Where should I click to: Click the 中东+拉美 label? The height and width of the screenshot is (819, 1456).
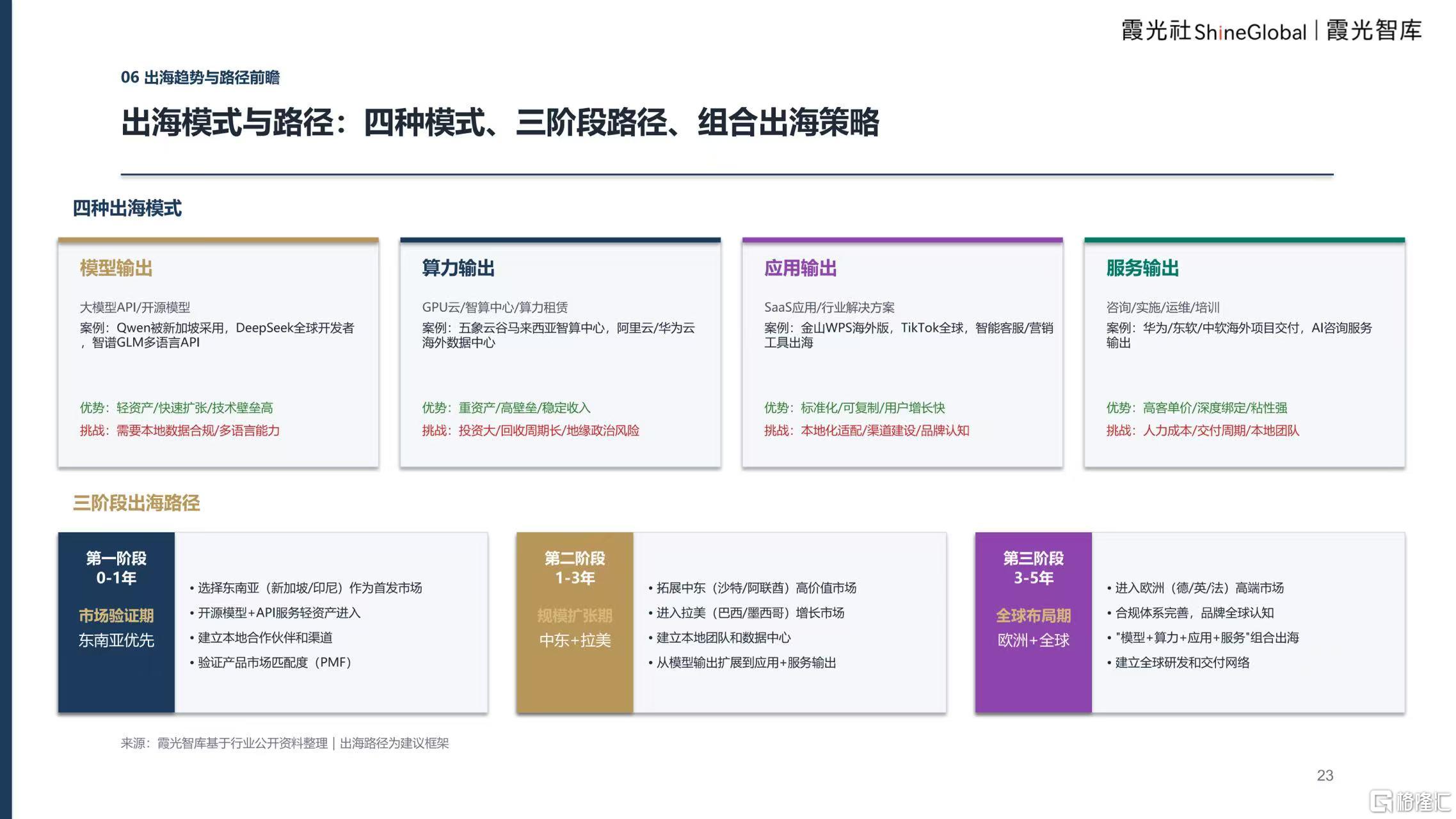pos(575,640)
